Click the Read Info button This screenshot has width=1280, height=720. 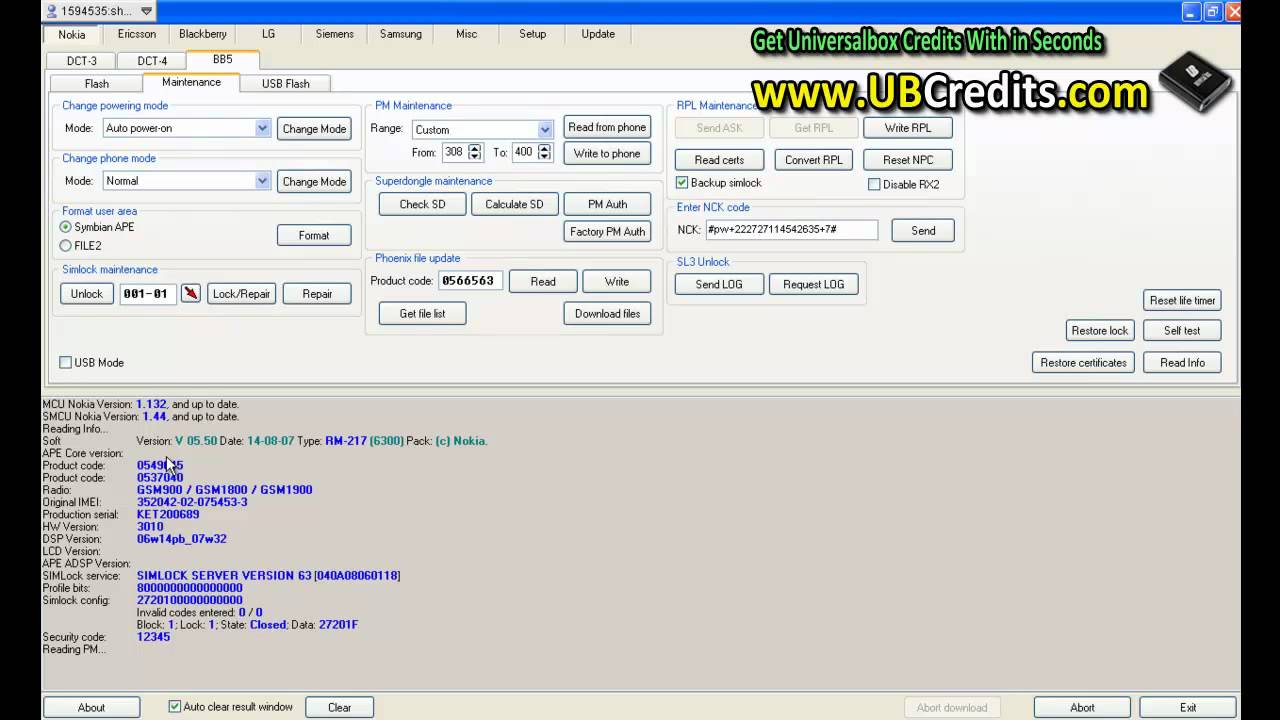pyautogui.click(x=1182, y=362)
